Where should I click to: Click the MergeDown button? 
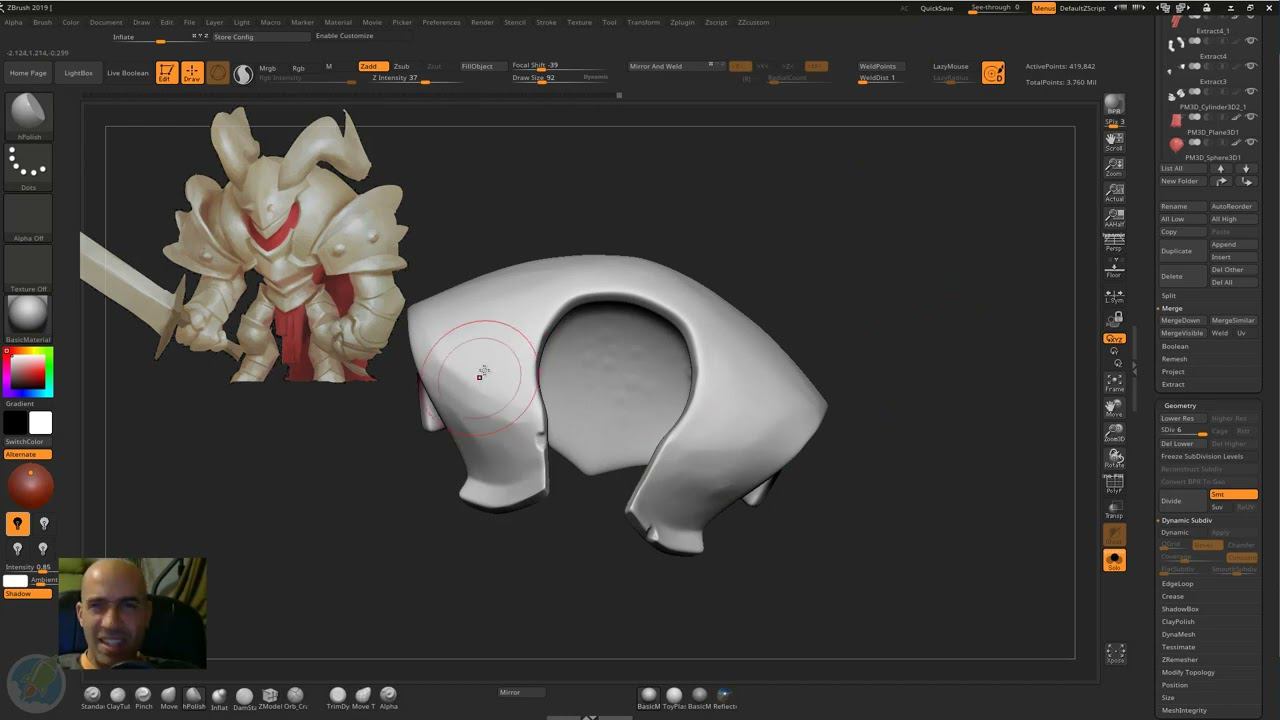point(1180,320)
